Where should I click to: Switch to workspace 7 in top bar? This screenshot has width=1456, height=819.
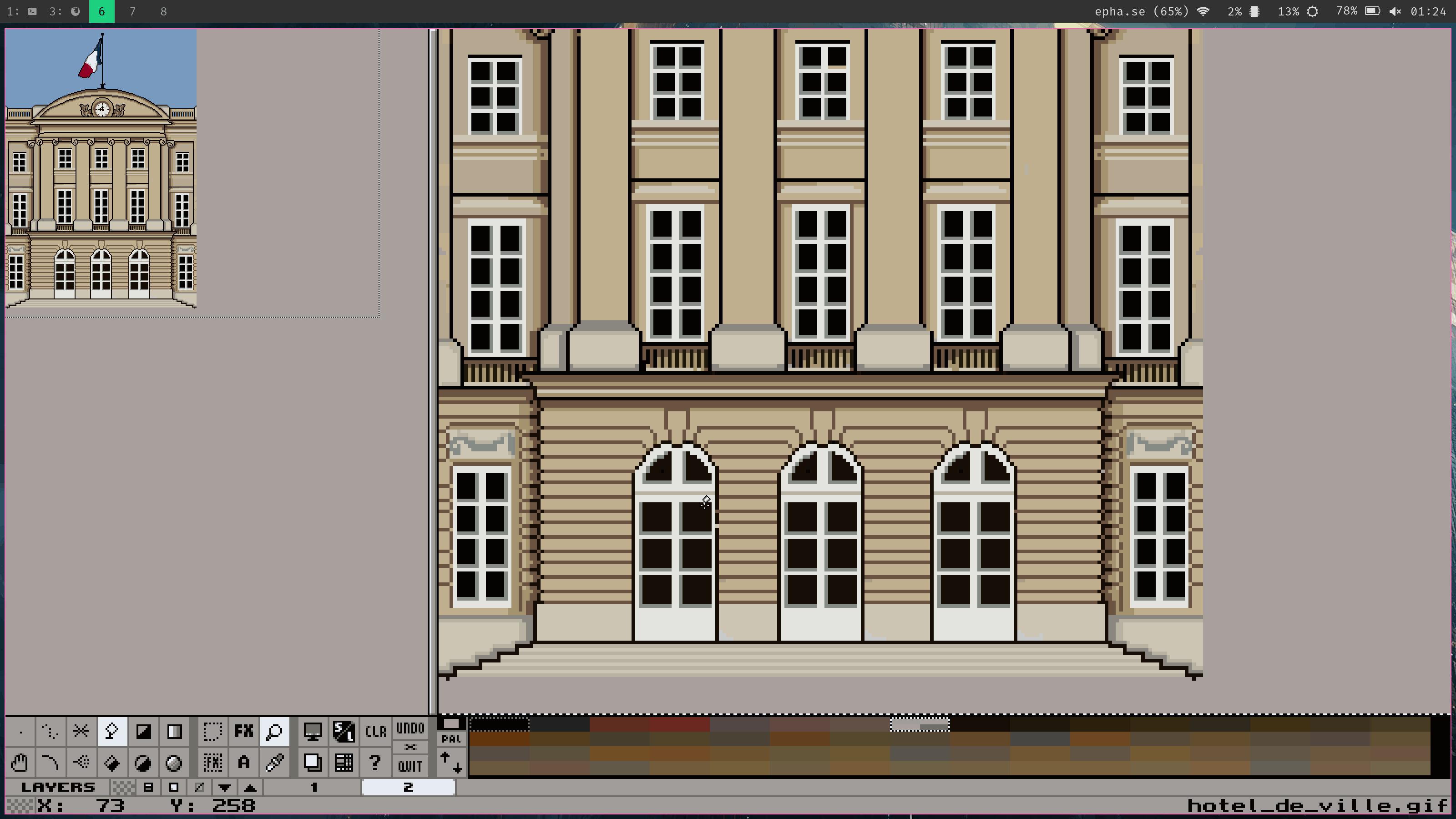point(132,11)
